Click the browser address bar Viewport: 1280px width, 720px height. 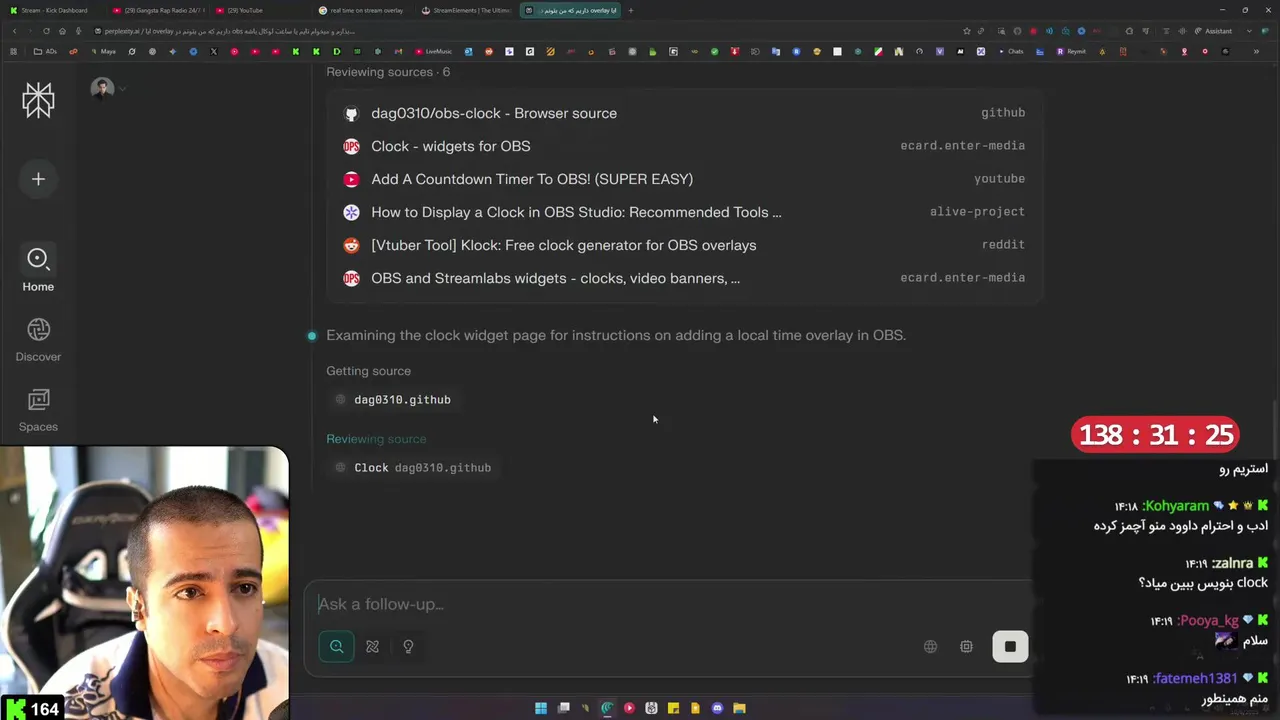520,31
